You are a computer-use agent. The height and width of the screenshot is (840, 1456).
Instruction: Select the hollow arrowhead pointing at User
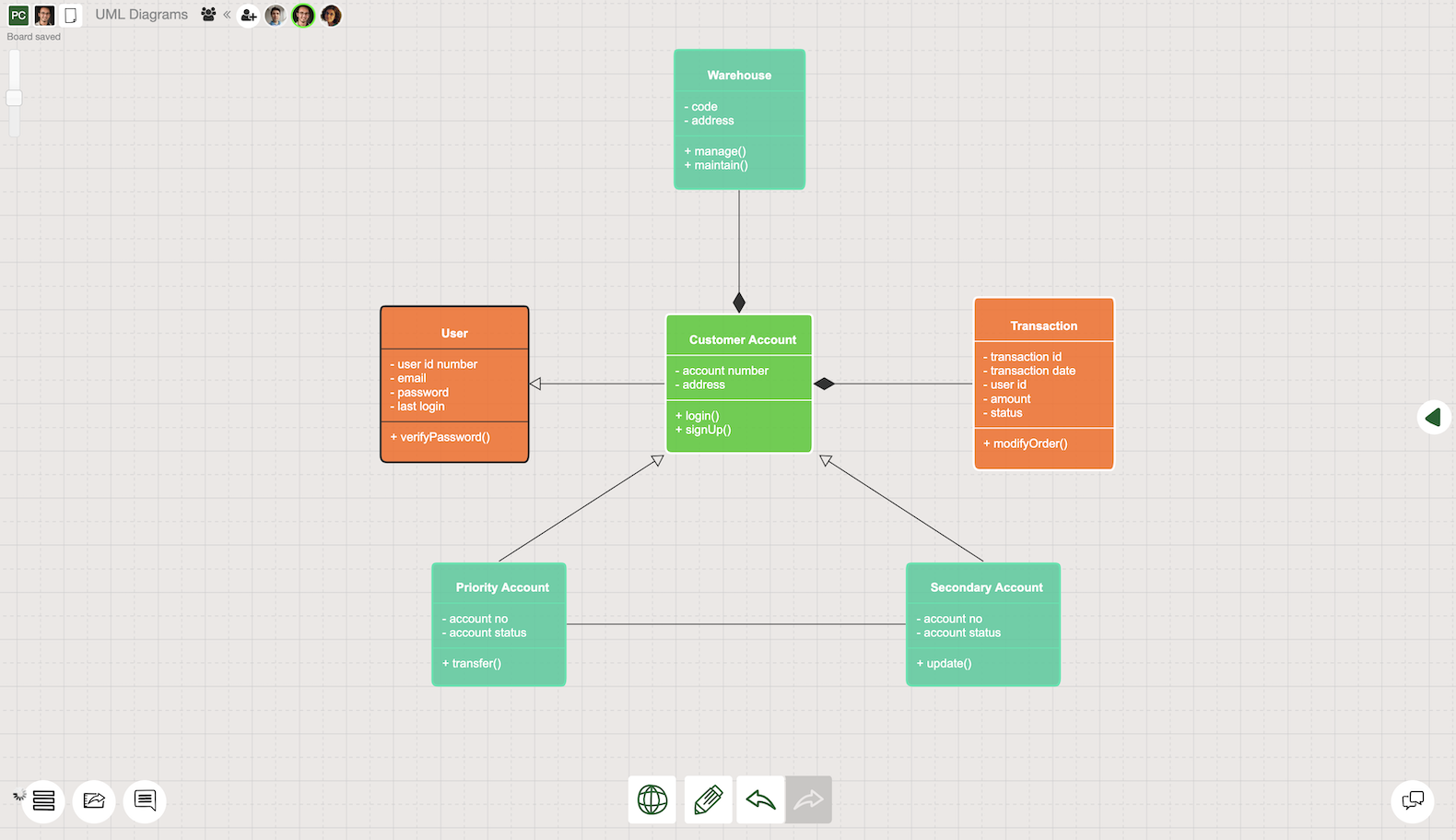pyautogui.click(x=535, y=384)
